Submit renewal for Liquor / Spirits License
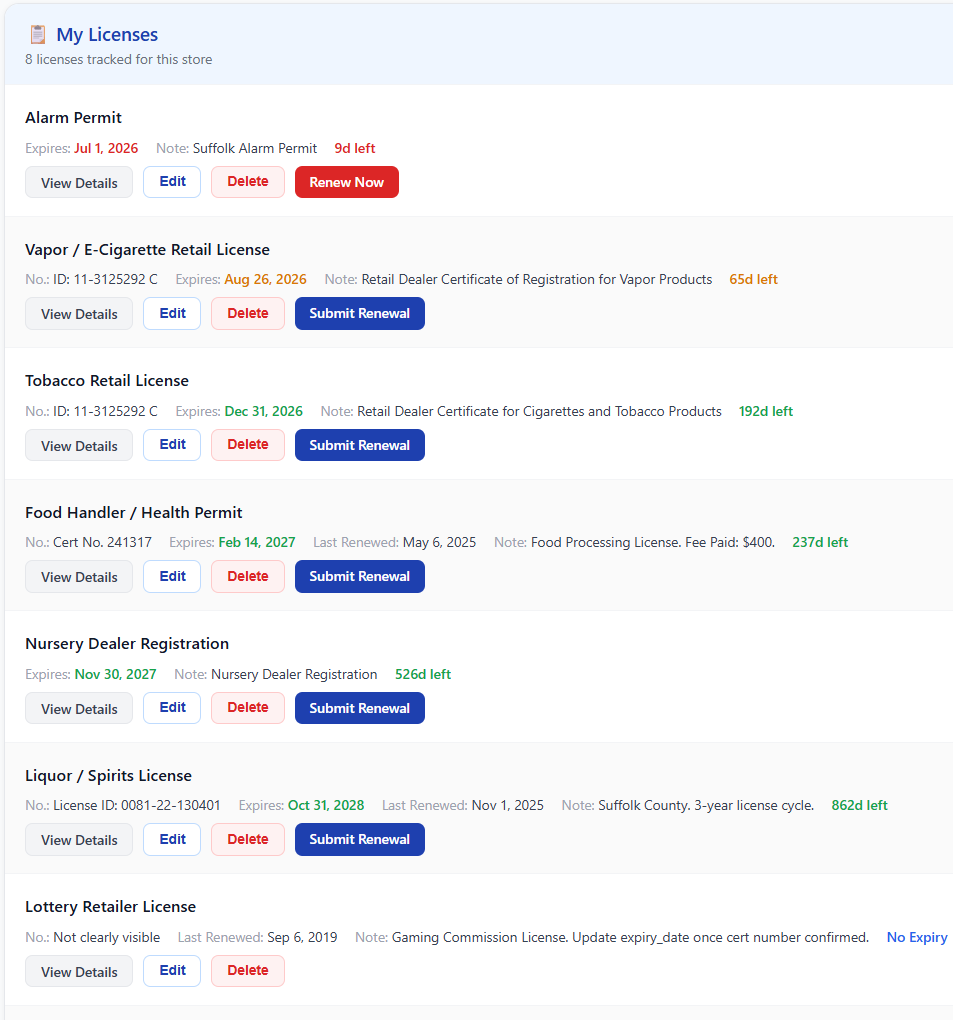953x1020 pixels. [360, 839]
